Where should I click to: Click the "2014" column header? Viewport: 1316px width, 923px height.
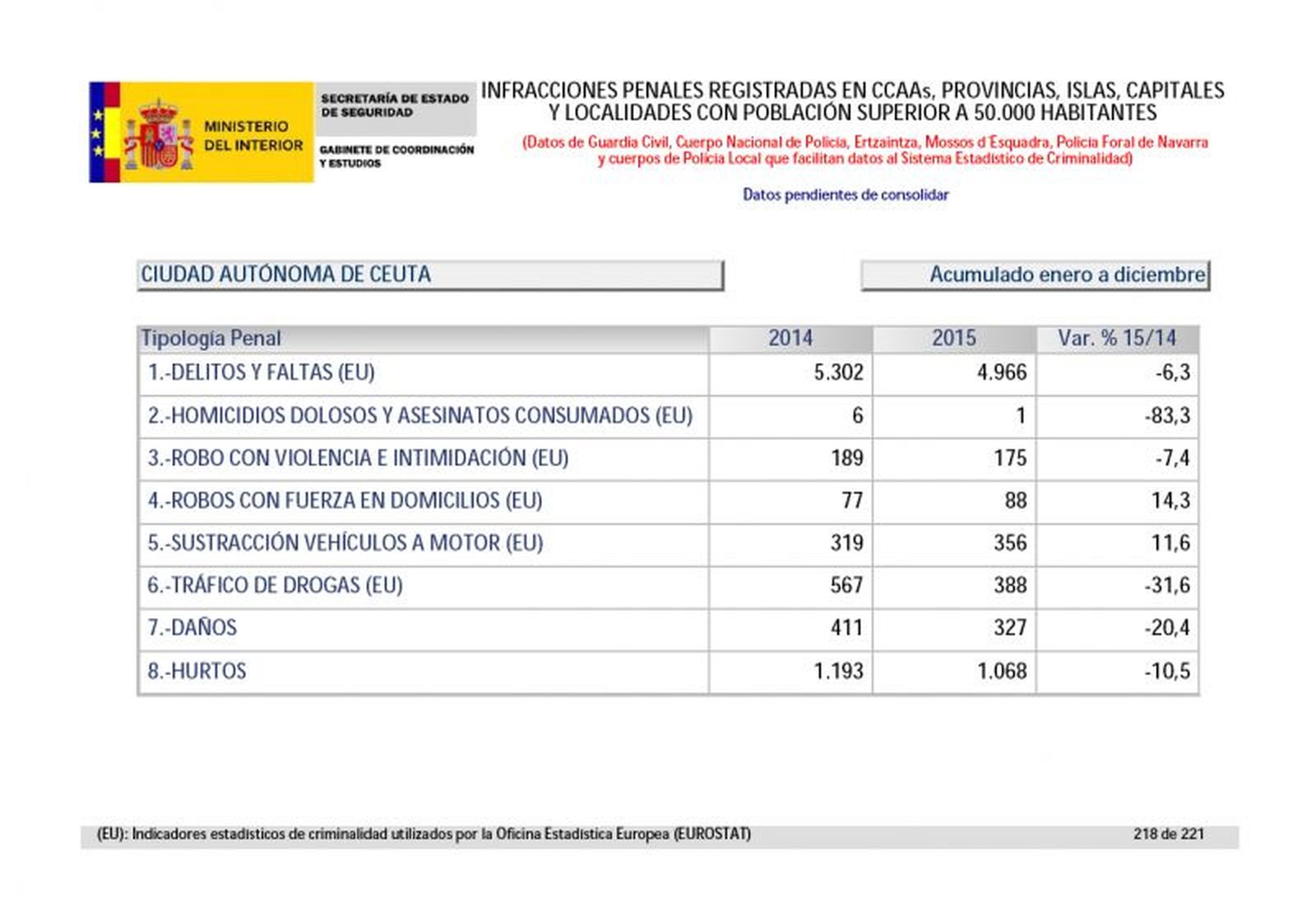tap(790, 338)
